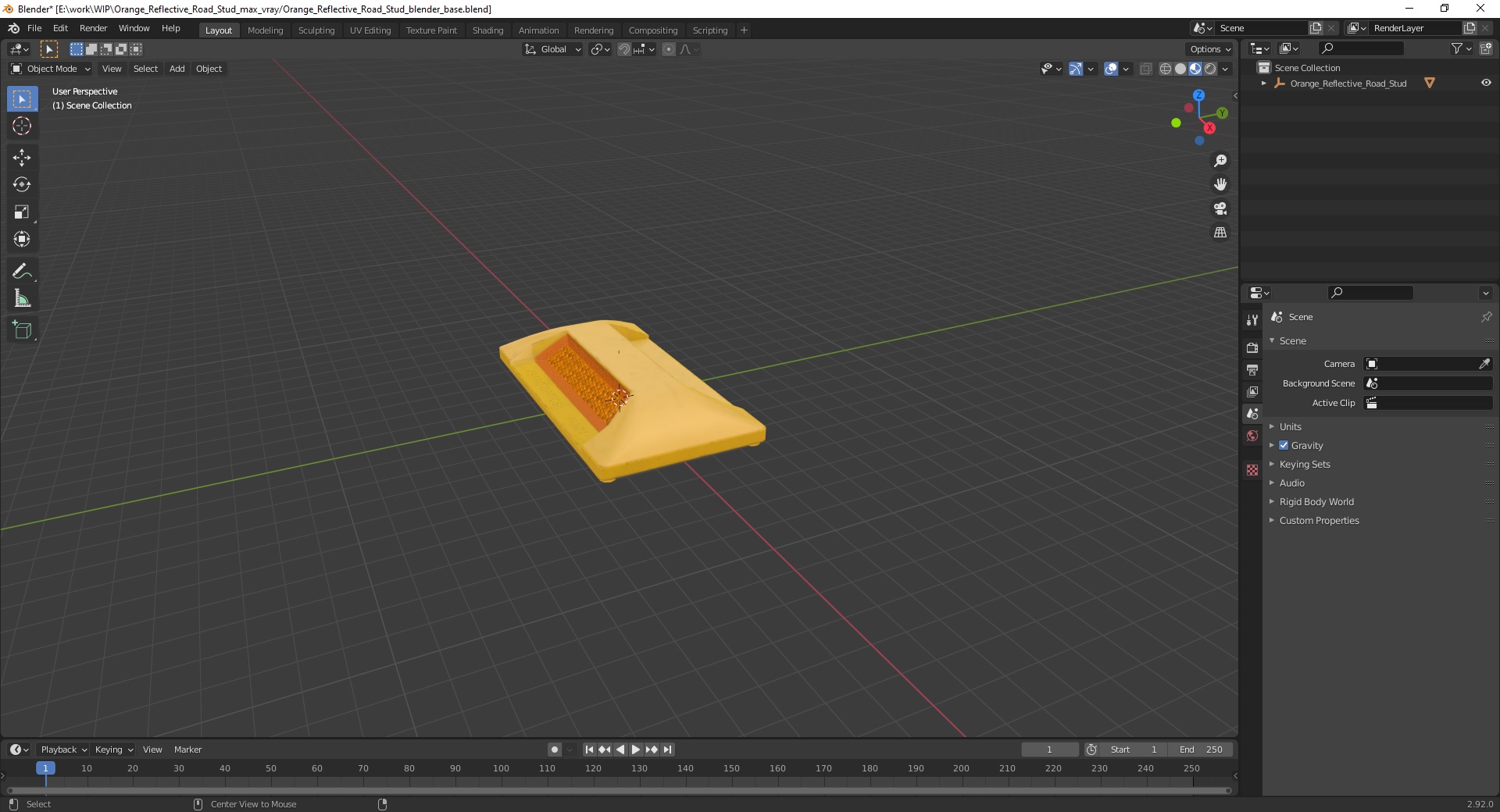Open the View Layer properties tab

coord(1252,391)
